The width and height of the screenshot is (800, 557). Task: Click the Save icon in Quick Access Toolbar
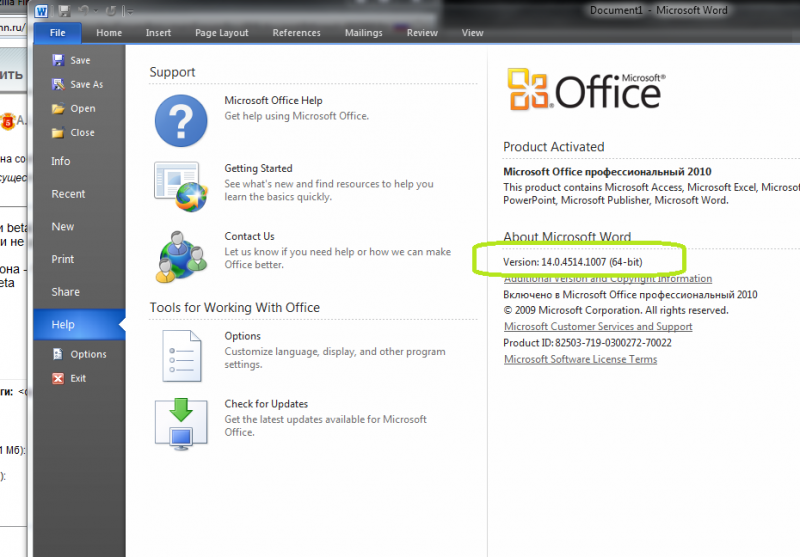[64, 11]
